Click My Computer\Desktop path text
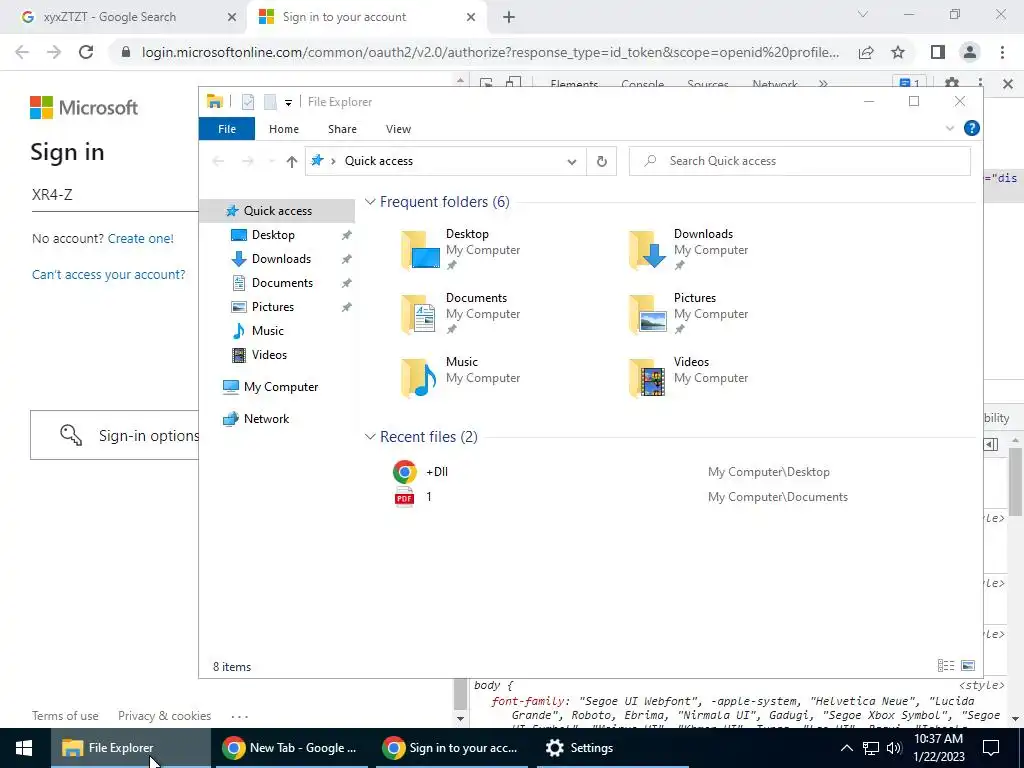Screen dimensions: 1024x768 pyautogui.click(x=769, y=472)
